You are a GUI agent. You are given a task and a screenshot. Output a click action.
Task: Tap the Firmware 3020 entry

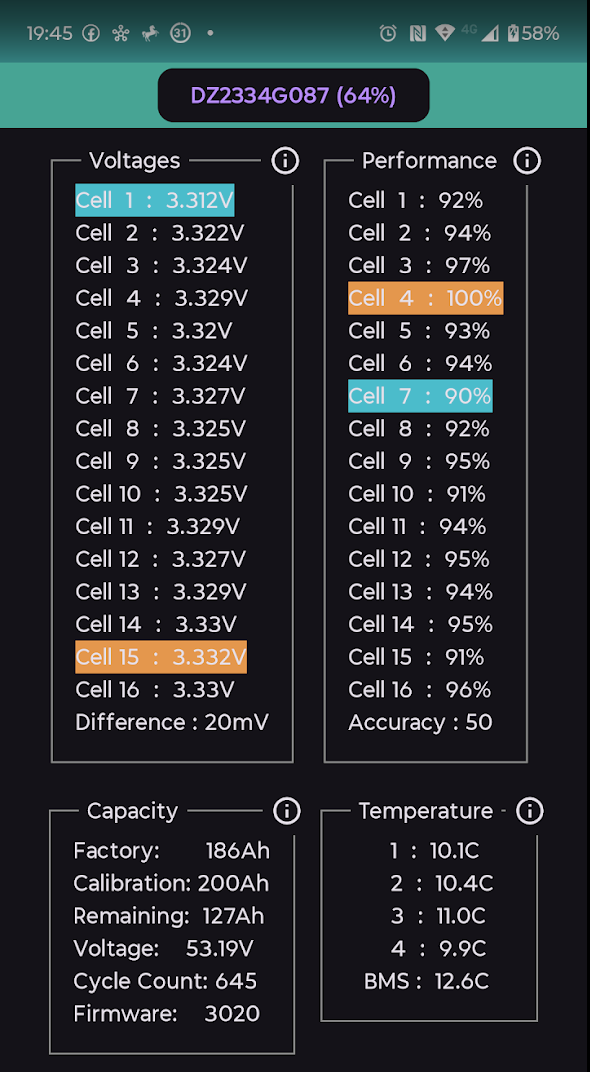(166, 1013)
